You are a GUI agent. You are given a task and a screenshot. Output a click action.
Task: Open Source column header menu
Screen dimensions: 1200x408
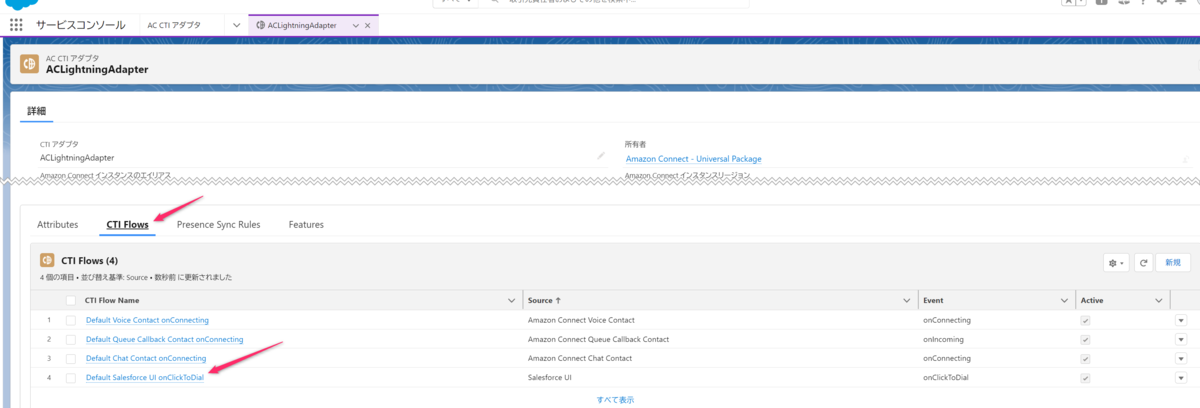908,300
